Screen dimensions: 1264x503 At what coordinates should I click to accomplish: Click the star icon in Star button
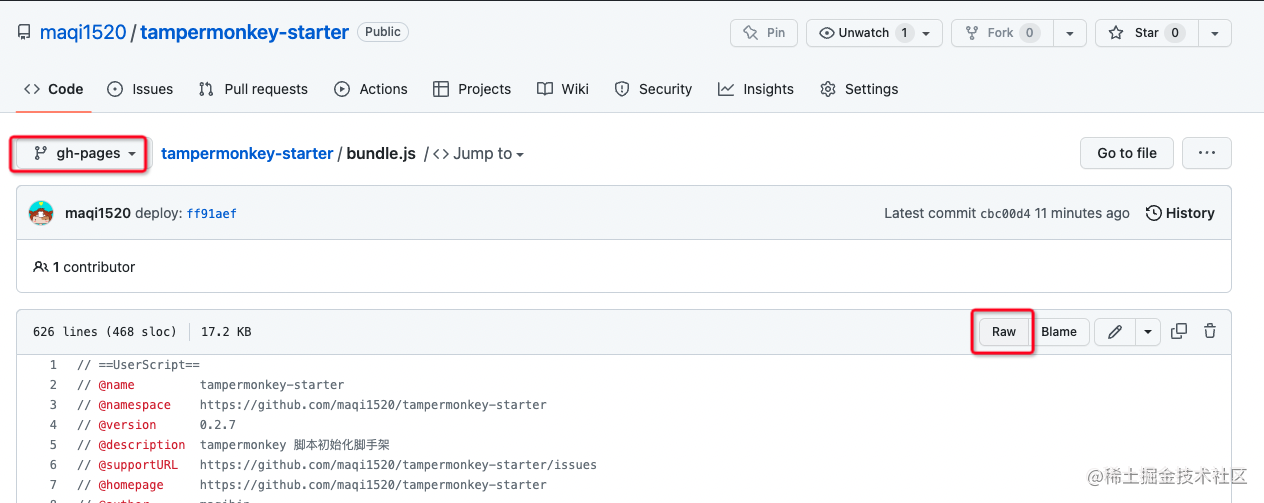tap(1116, 33)
